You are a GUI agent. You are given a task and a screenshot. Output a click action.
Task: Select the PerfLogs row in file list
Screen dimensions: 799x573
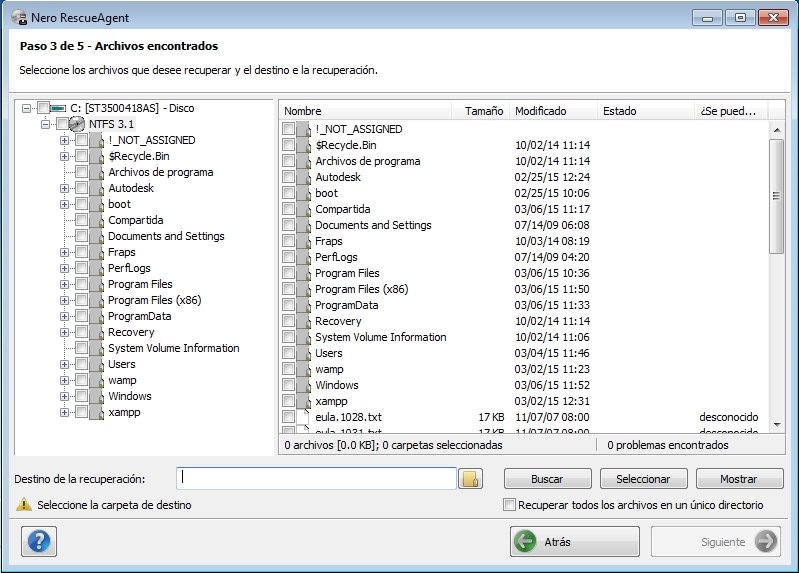523,257
